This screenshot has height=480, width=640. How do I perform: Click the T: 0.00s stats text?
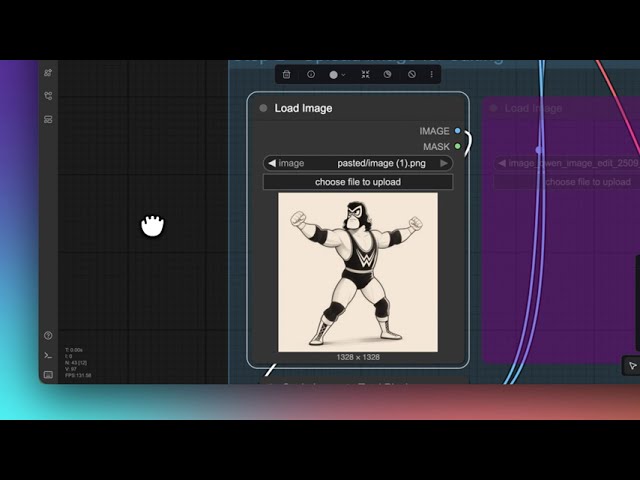coord(74,350)
